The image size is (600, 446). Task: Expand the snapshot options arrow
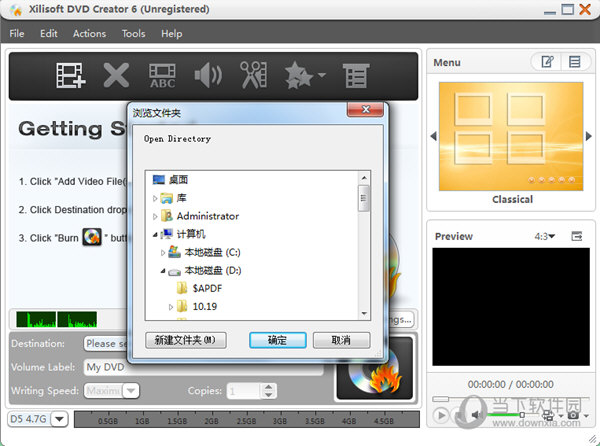586,416
